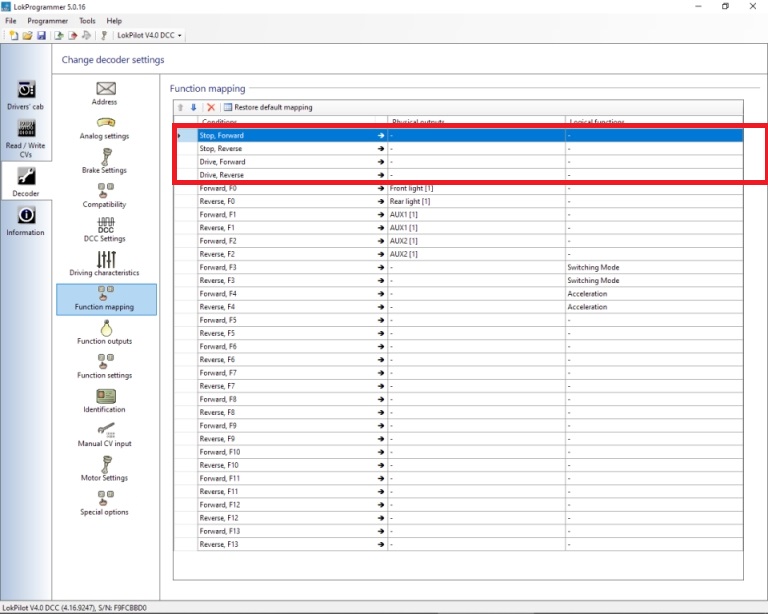768x614 pixels.
Task: Open the Help menu
Action: click(114, 21)
